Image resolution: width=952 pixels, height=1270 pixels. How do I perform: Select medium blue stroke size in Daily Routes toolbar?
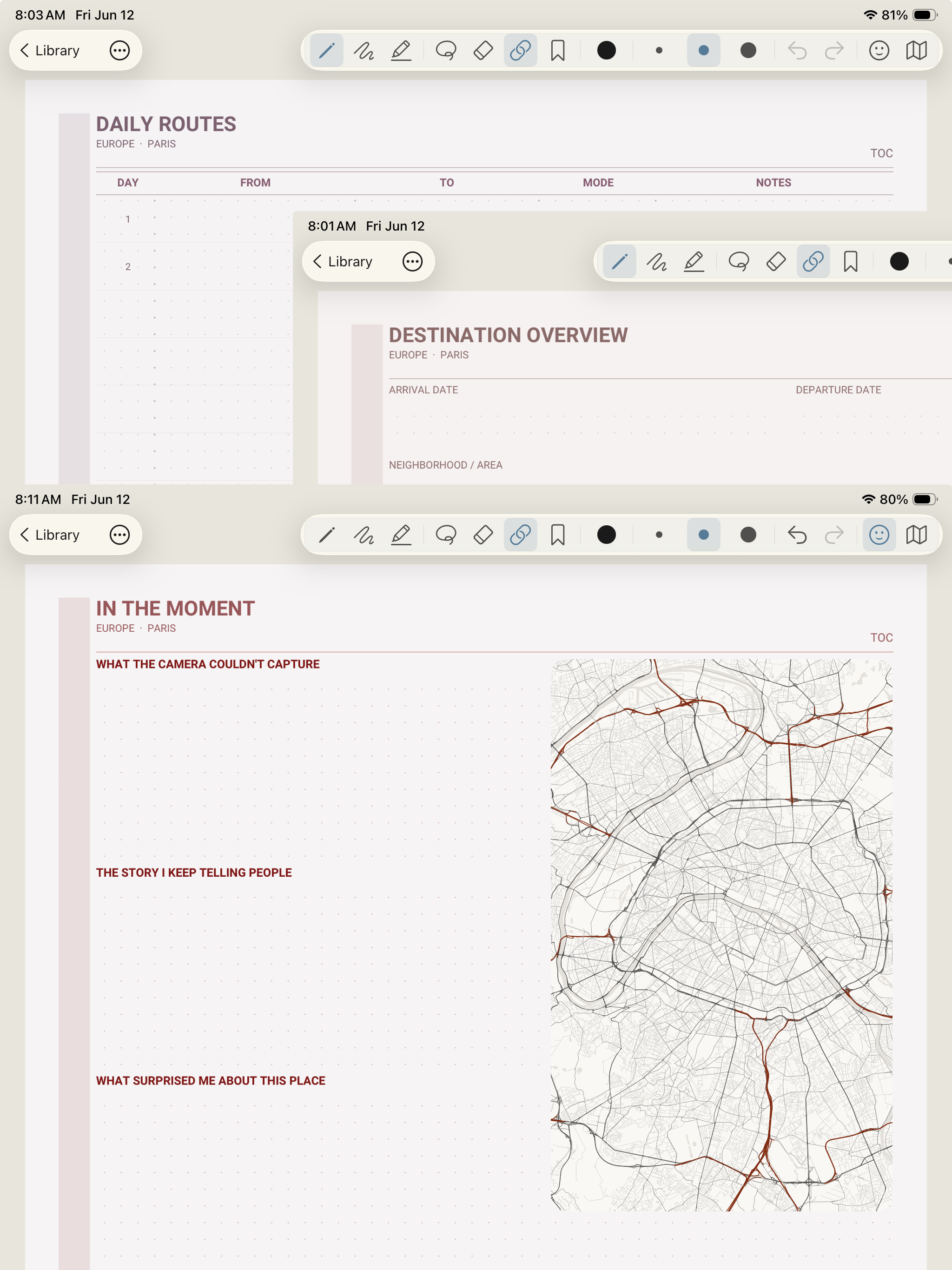703,51
